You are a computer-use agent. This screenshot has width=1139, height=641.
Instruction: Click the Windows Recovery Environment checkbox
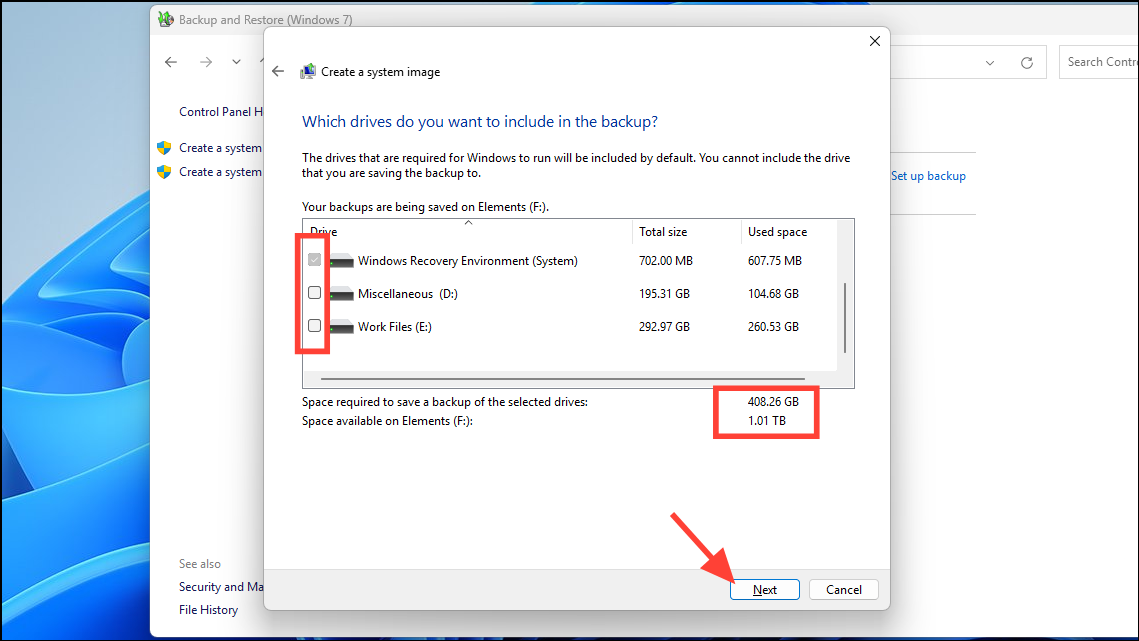314,260
